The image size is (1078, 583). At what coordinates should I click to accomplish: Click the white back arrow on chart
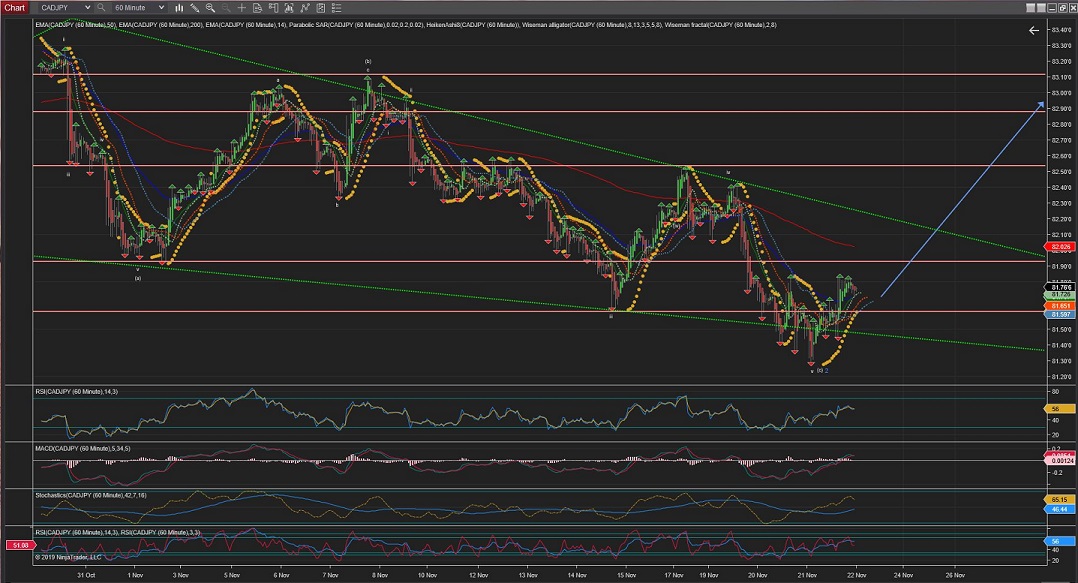pyautogui.click(x=1033, y=31)
